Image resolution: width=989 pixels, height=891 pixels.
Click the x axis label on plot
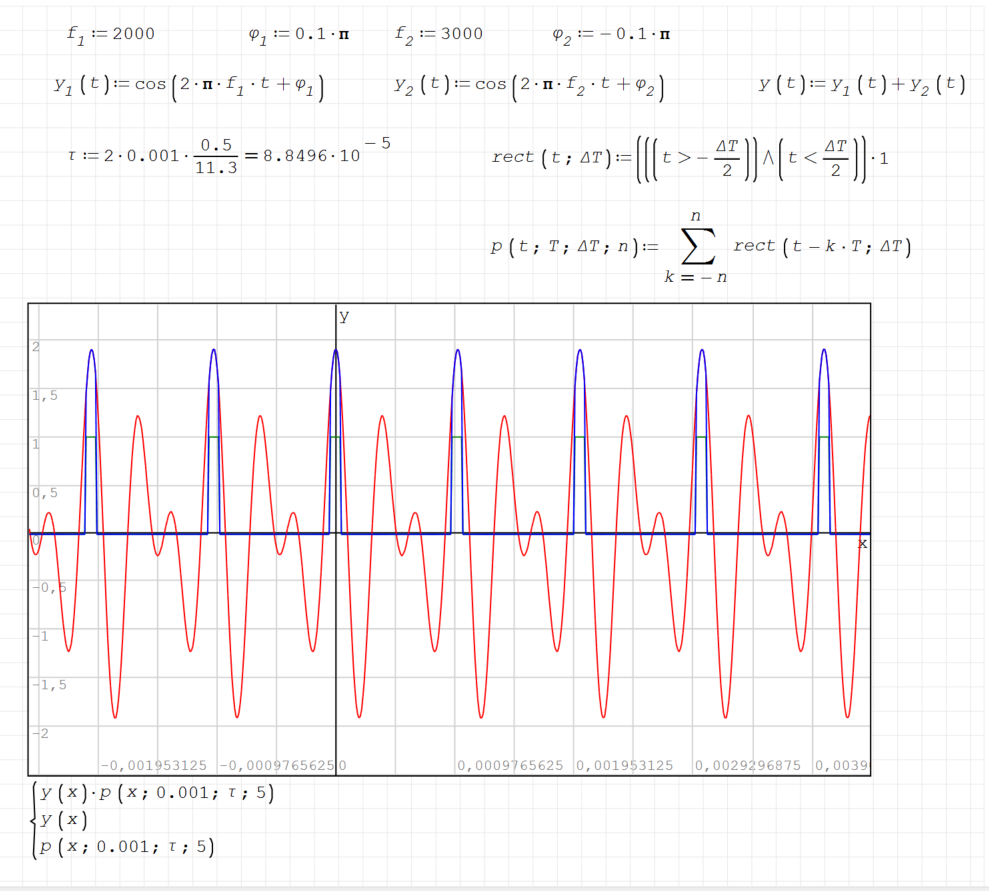(862, 543)
